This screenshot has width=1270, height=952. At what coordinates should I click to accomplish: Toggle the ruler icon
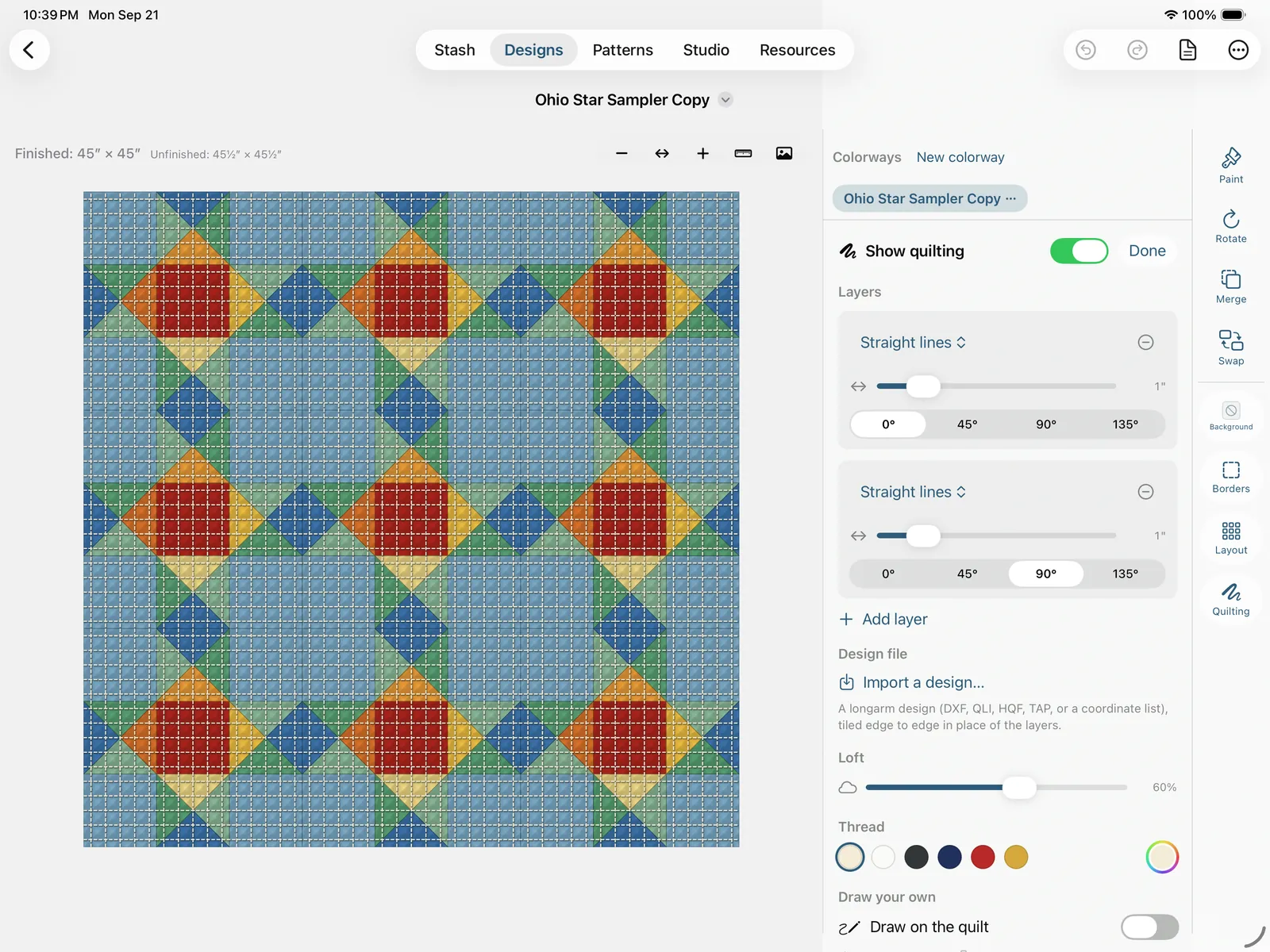tap(743, 153)
